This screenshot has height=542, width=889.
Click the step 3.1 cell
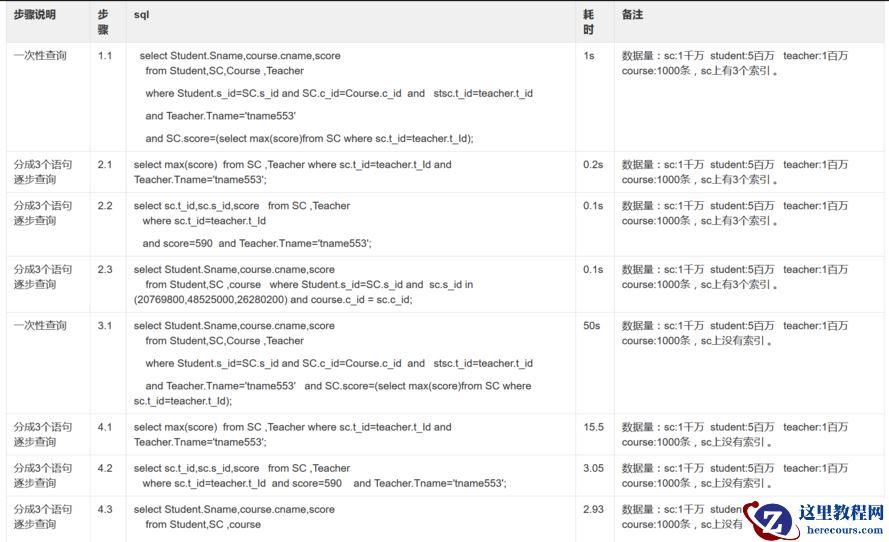click(105, 326)
